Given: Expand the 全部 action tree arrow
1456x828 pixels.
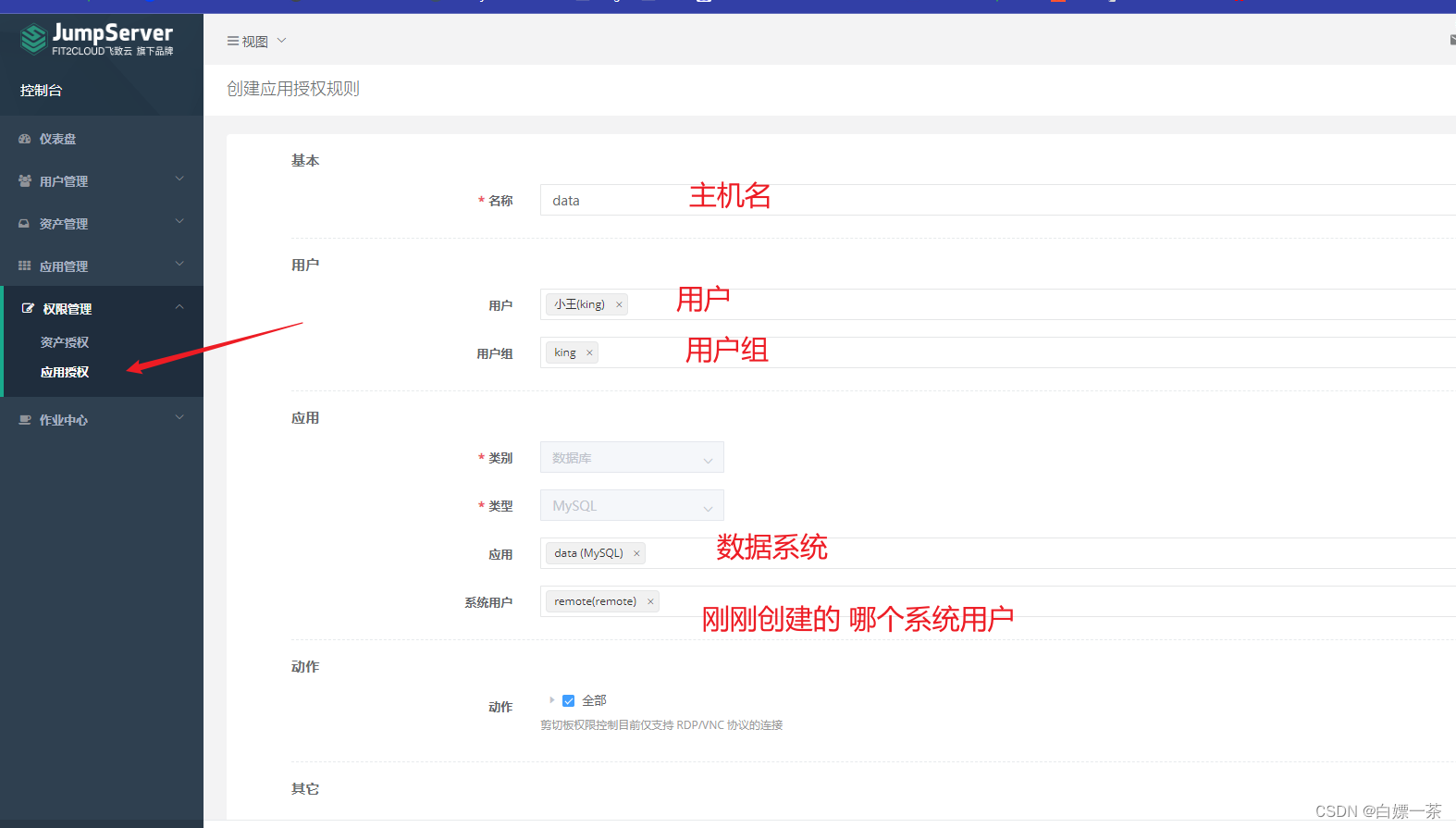Looking at the screenshot, I should [551, 700].
